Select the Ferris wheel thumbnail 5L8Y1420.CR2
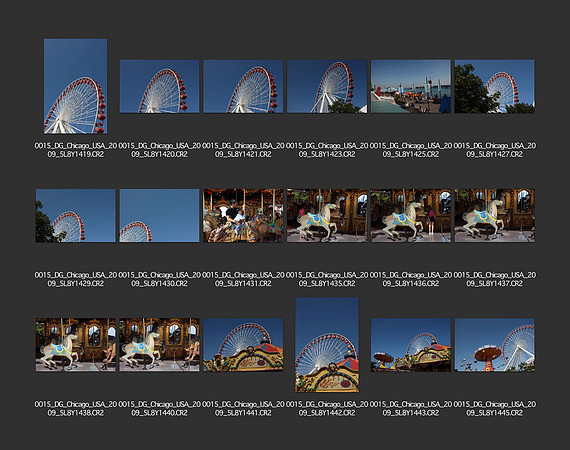Viewport: 570px width, 450px height. coord(160,86)
